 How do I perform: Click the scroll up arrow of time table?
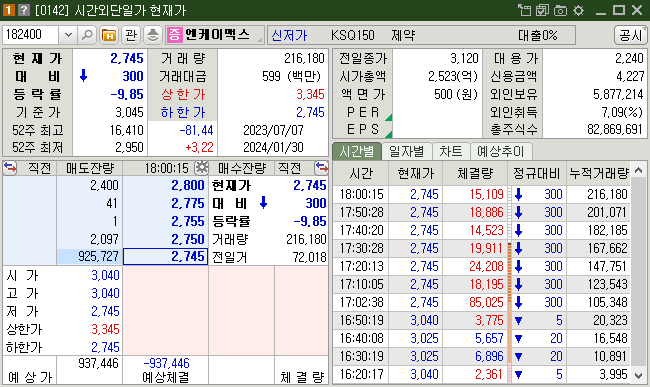tap(638, 170)
